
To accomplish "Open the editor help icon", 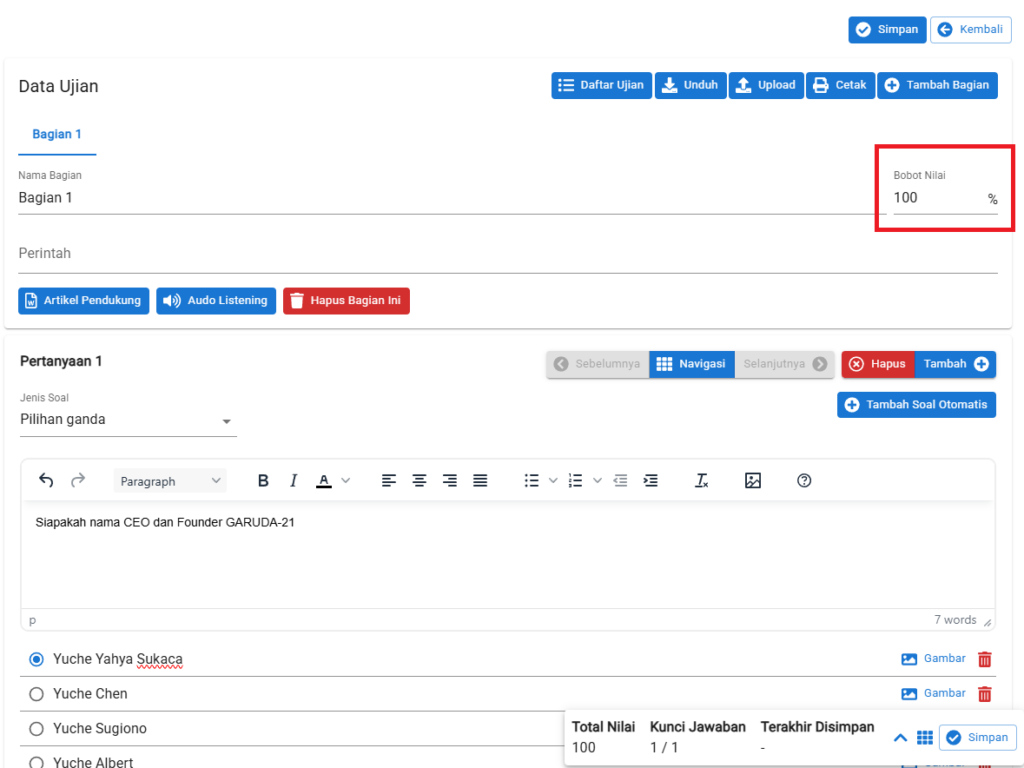I will tap(804, 481).
